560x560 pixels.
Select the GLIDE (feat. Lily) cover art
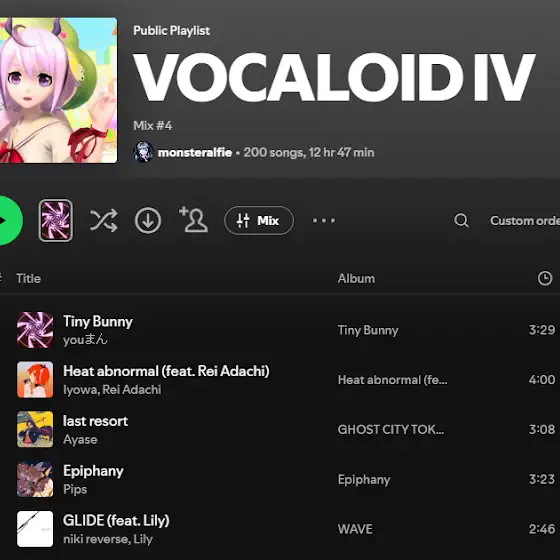coord(35,529)
